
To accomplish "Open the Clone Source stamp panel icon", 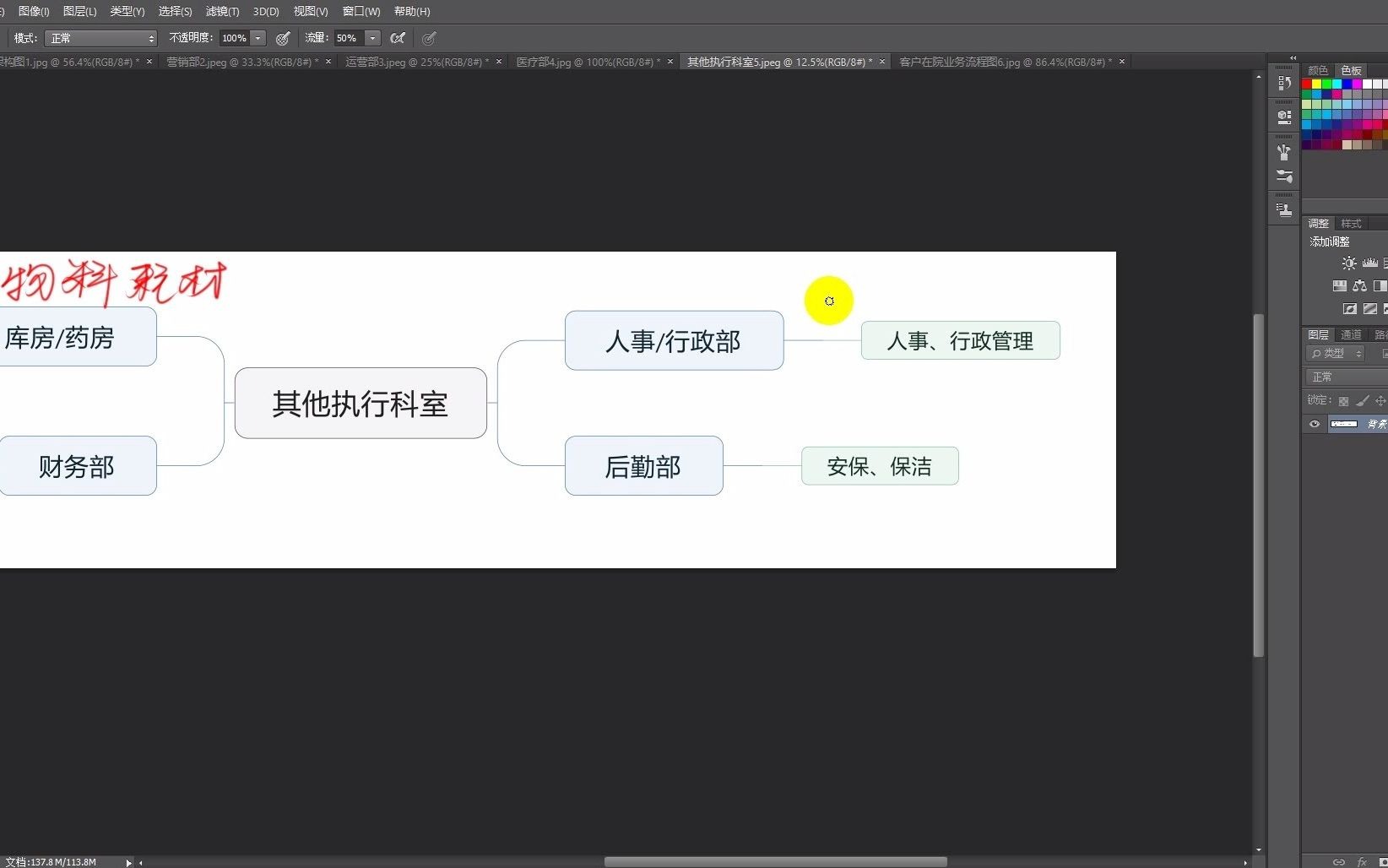I will pyautogui.click(x=1284, y=209).
